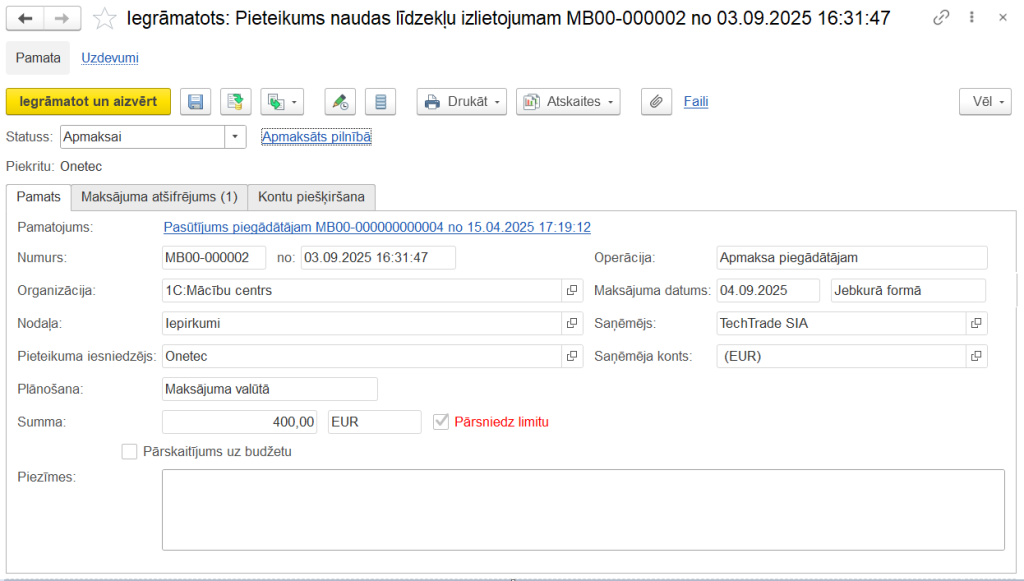Open the Drukāt print menu

pos(461,101)
